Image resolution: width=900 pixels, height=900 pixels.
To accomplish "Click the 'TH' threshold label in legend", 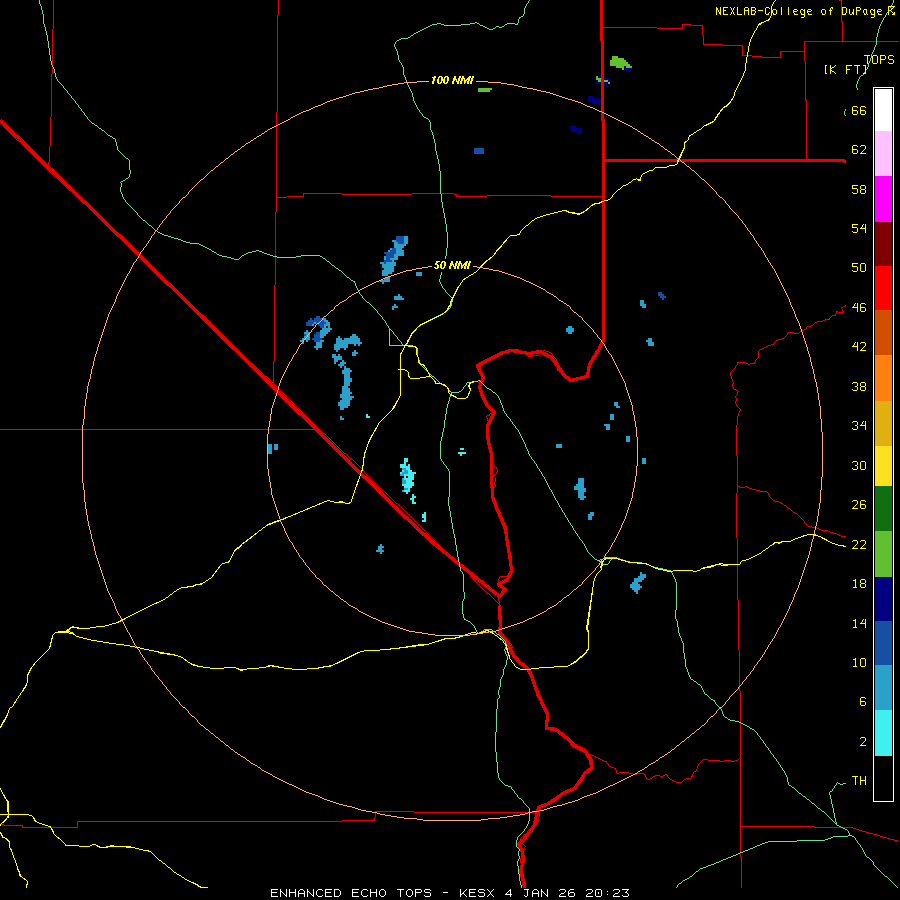I will (859, 781).
